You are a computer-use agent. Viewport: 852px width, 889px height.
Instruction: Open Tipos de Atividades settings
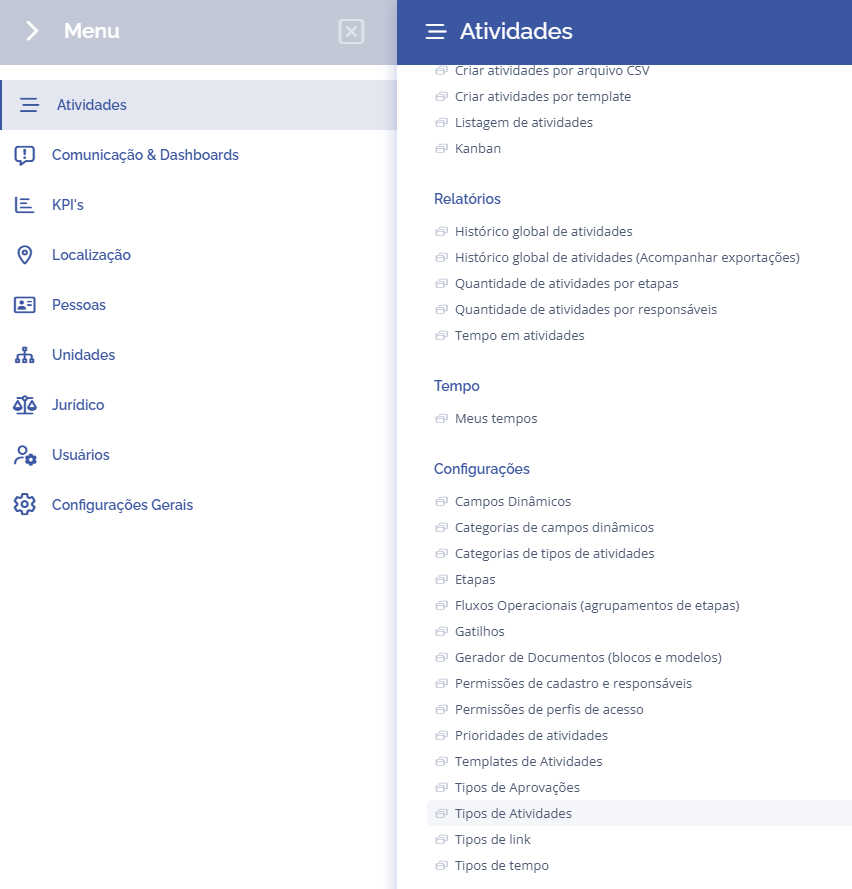click(513, 813)
